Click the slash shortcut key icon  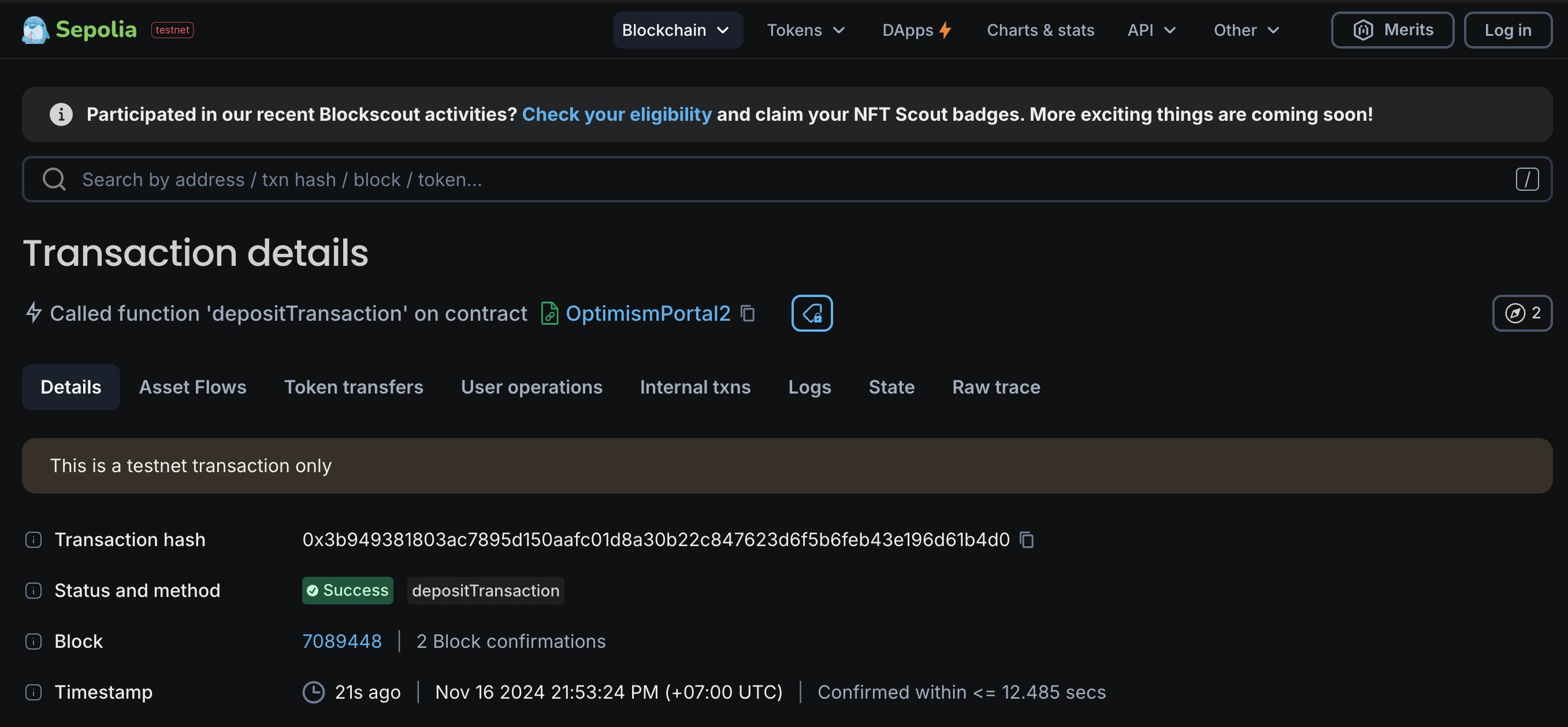click(x=1526, y=179)
